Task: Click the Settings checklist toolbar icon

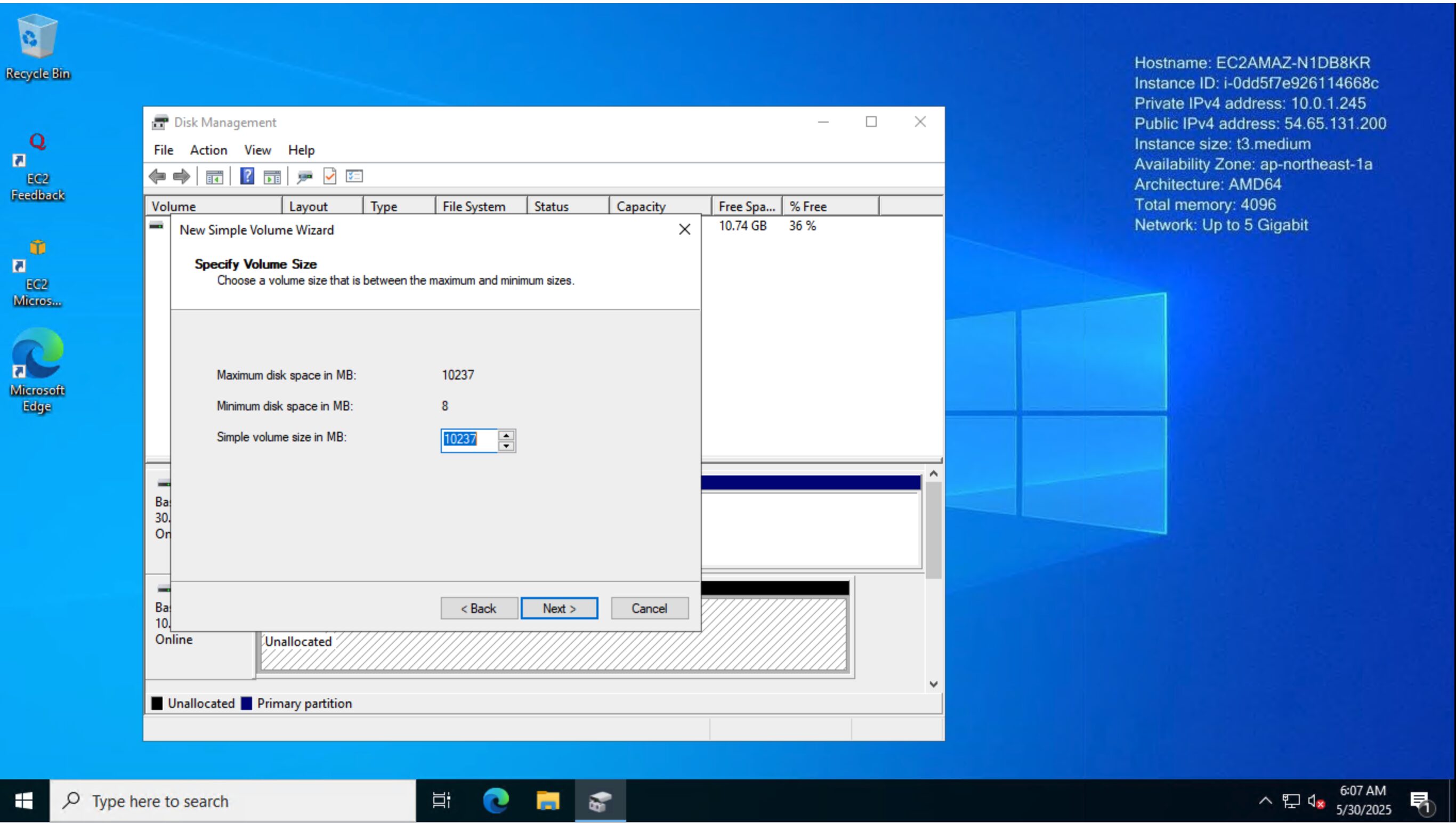Action: pos(354,176)
